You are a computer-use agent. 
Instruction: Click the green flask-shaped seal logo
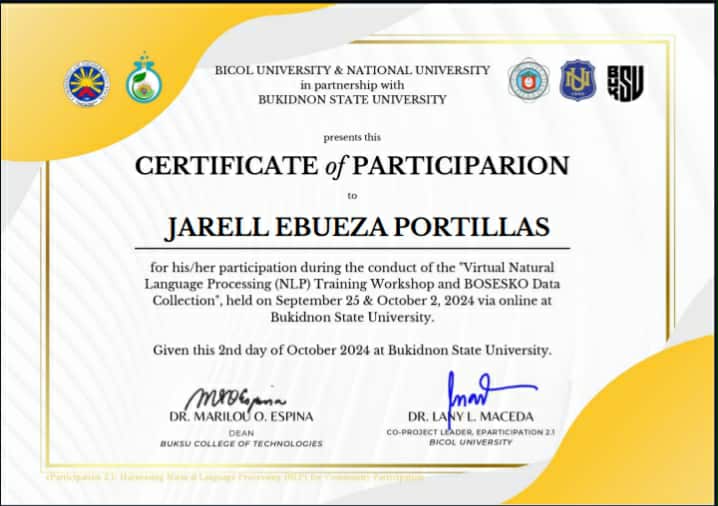(144, 77)
